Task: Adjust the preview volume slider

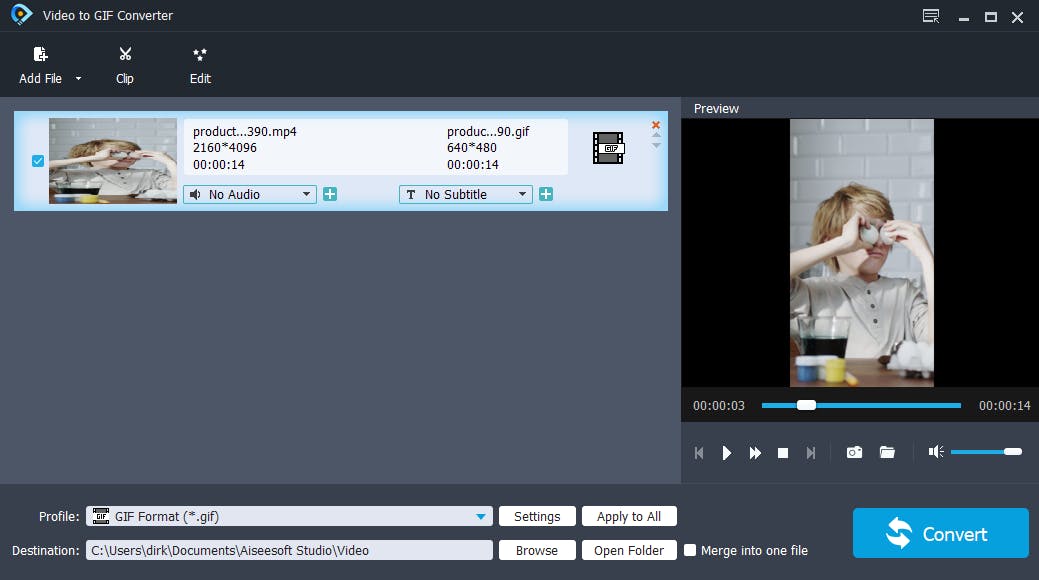Action: pyautogui.click(x=986, y=451)
